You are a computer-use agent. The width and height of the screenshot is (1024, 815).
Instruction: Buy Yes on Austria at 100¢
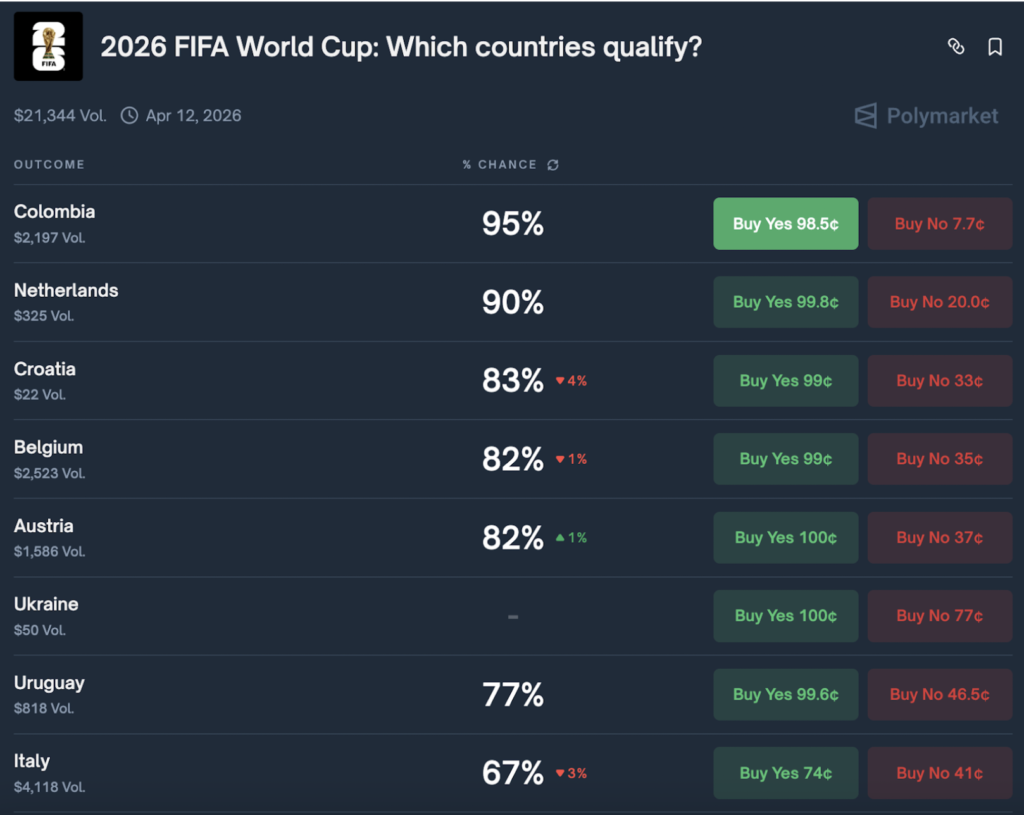click(x=786, y=537)
